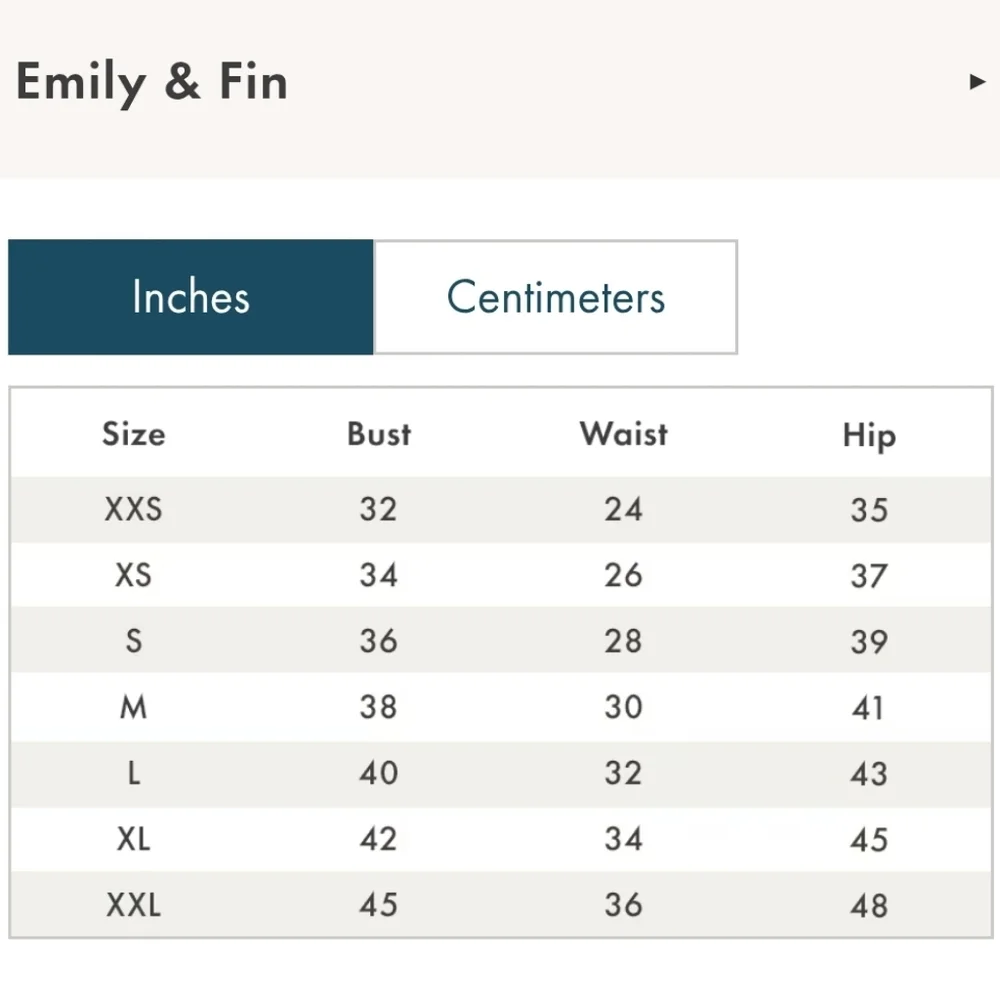Viewport: 1000px width, 1000px height.
Task: Click the arrow next to Emily & Fin
Action: [978, 82]
